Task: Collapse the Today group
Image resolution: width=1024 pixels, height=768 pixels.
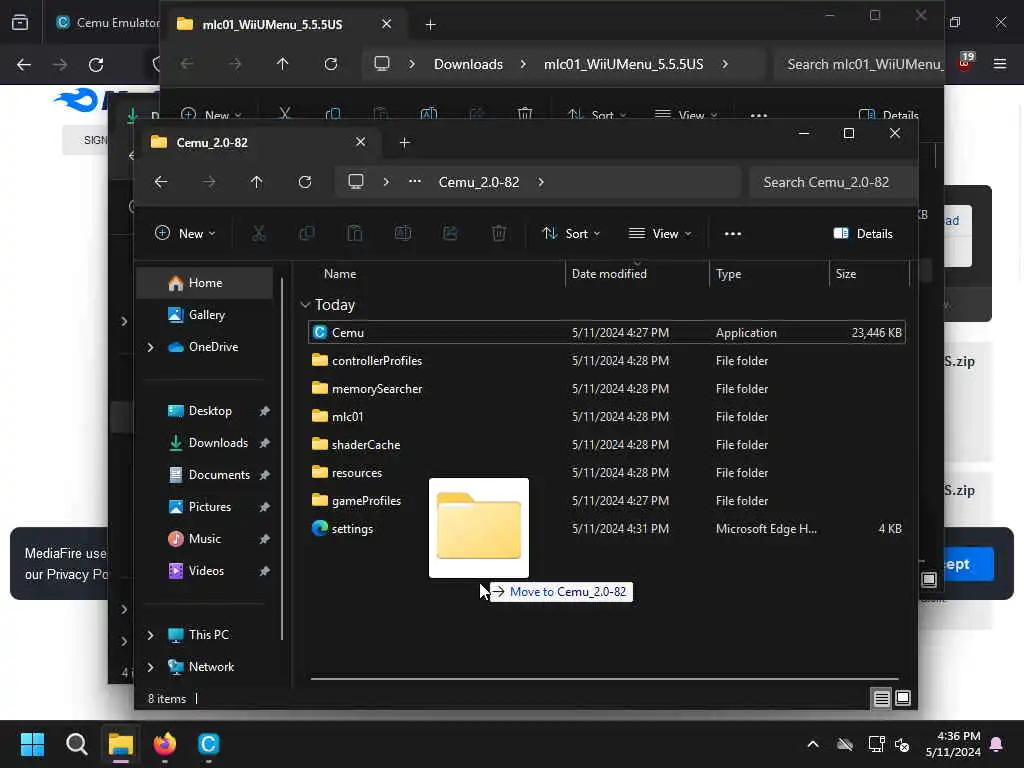Action: [305, 305]
